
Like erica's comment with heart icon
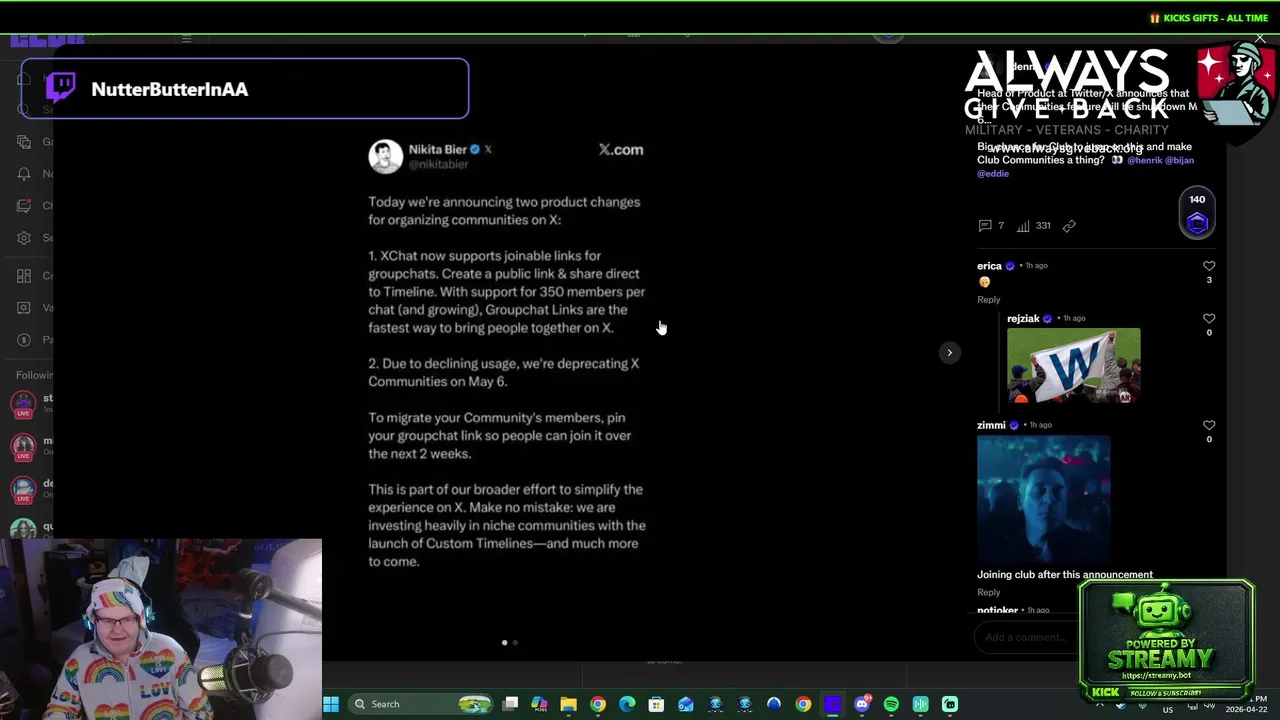pyautogui.click(x=1209, y=266)
